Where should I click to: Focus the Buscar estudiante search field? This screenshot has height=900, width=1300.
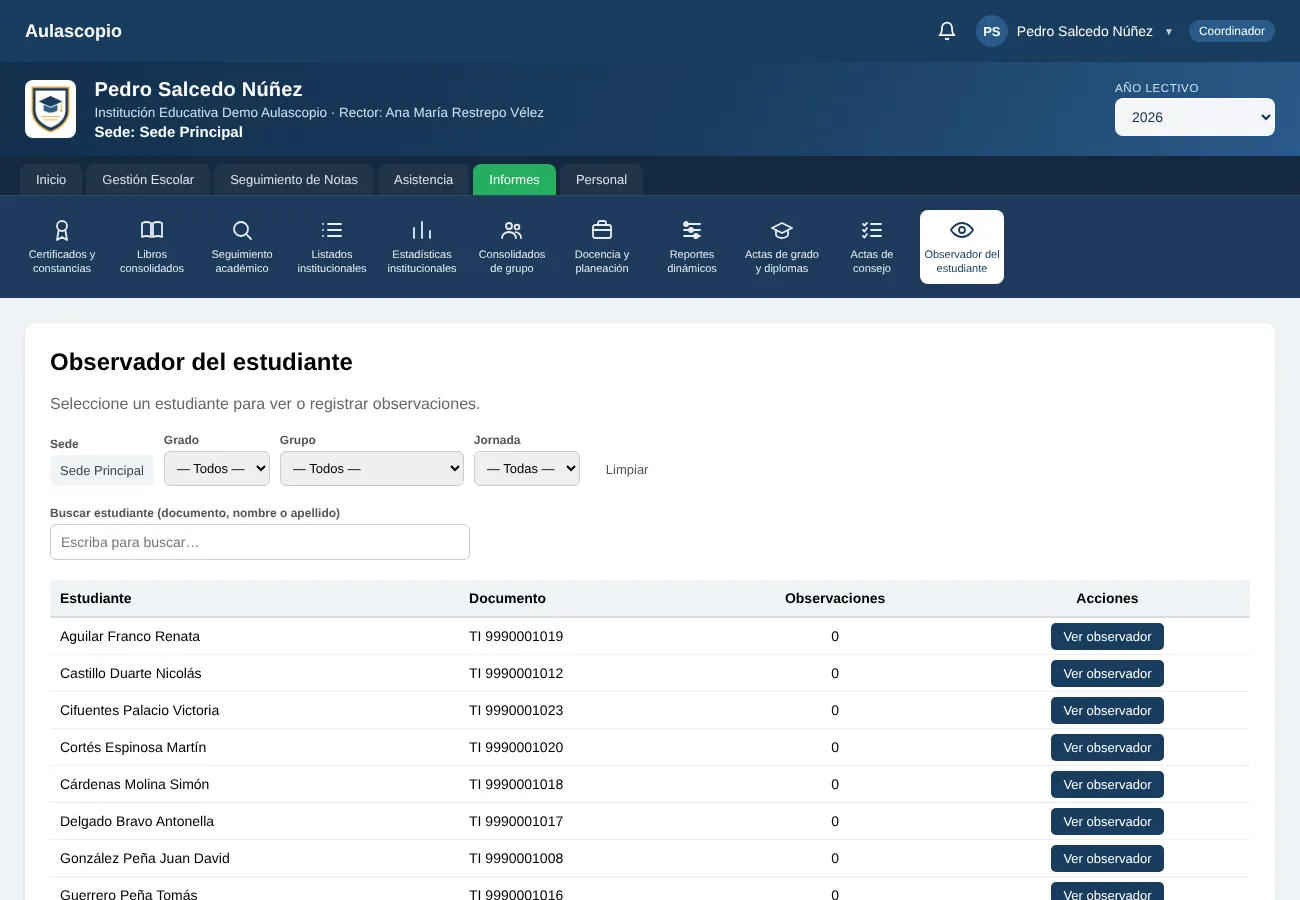coord(260,542)
